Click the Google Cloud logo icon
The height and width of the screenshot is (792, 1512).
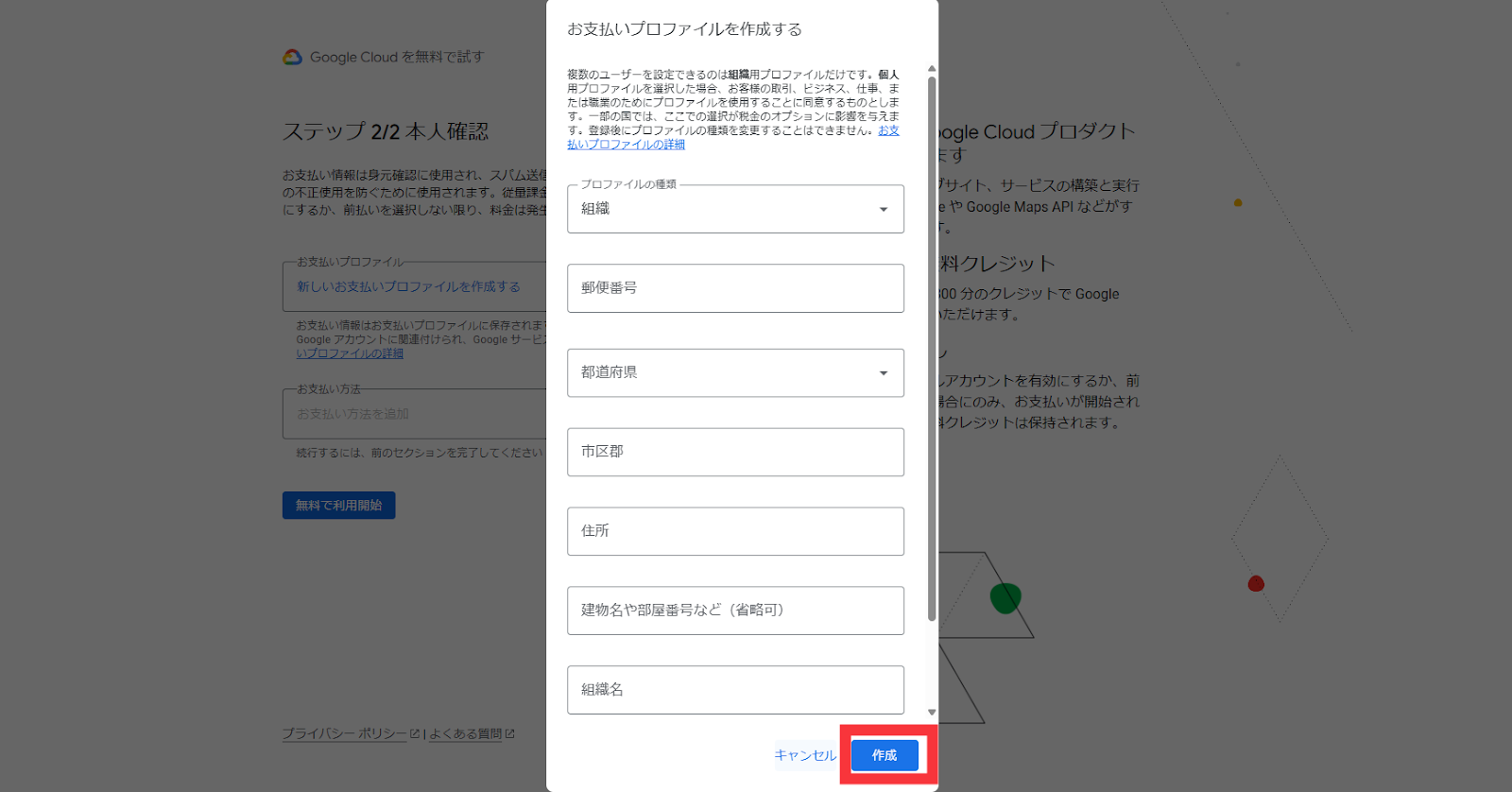point(293,57)
